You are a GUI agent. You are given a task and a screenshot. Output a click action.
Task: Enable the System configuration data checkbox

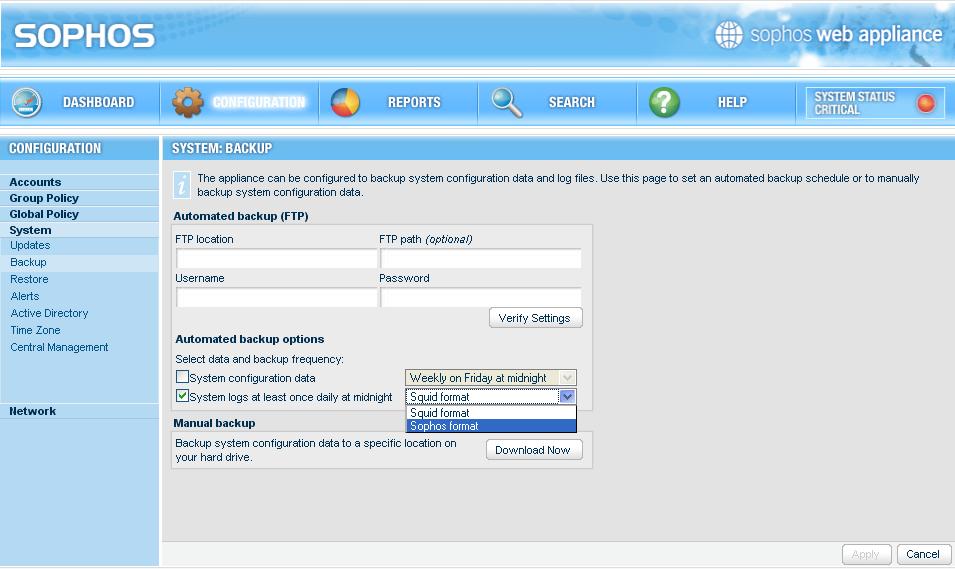182,376
